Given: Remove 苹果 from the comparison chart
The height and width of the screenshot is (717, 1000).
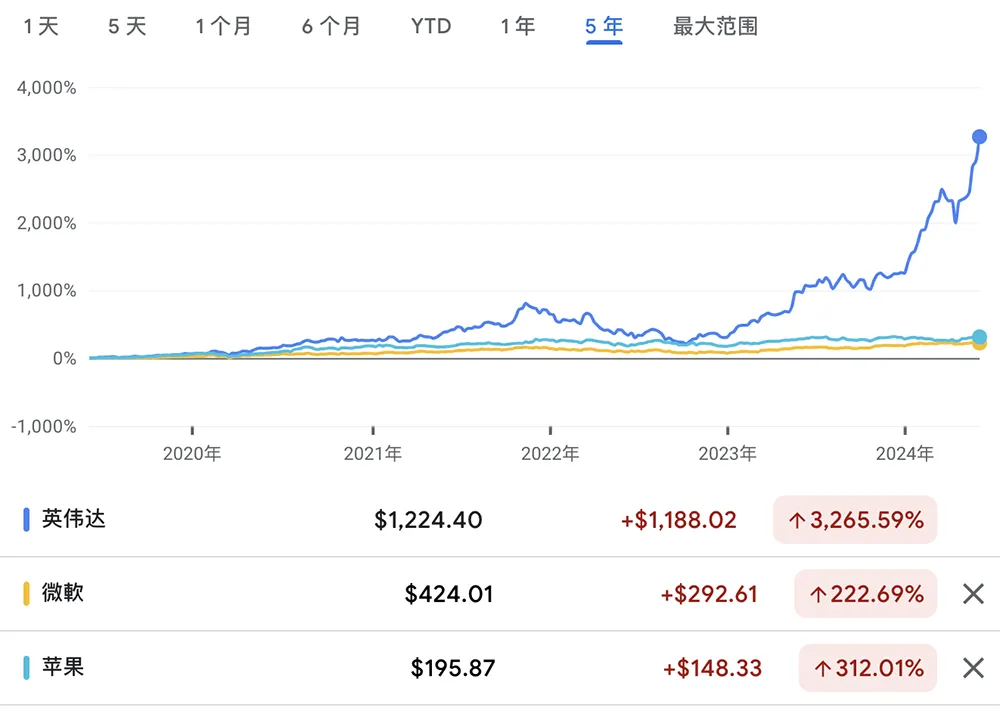Looking at the screenshot, I should pos(973,668).
